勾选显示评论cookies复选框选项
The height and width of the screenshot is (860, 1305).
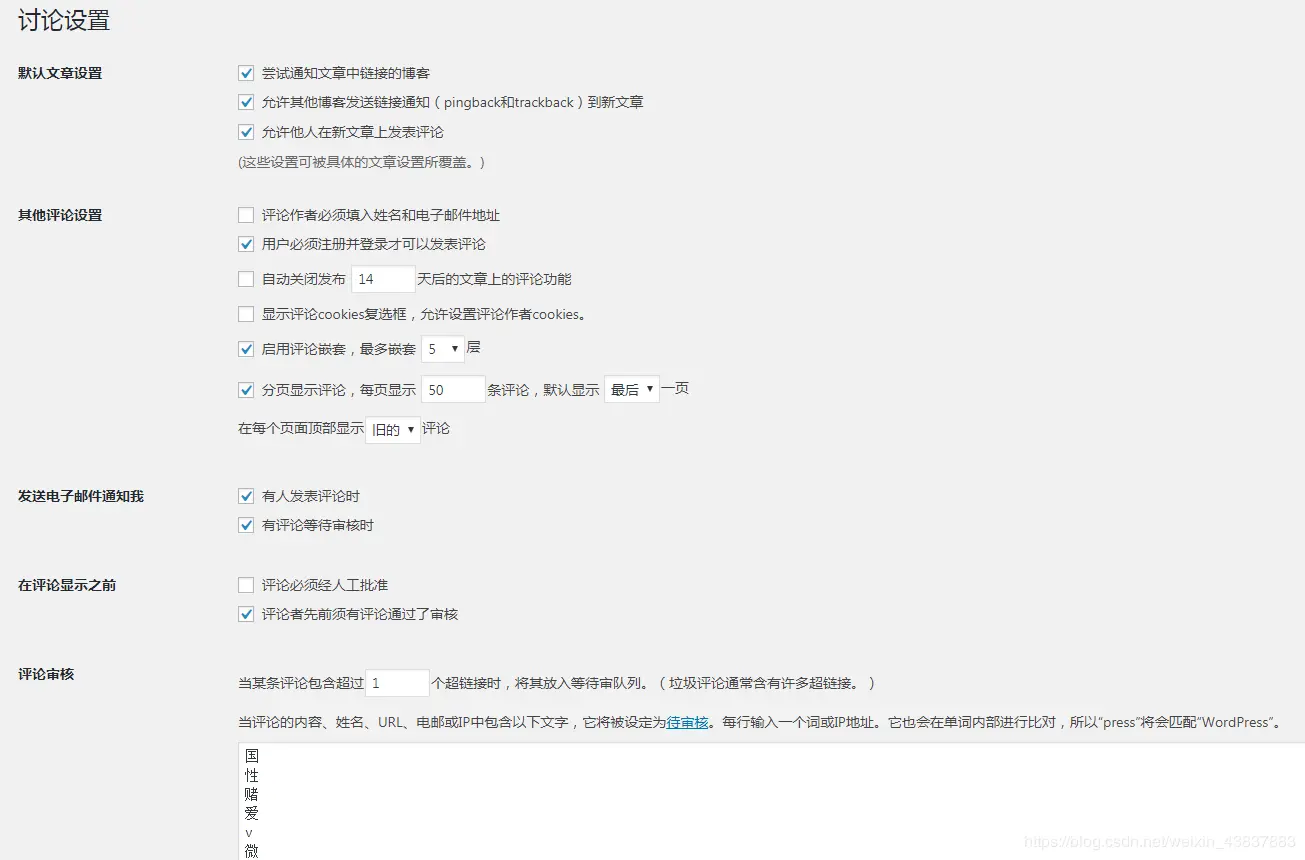coord(246,314)
